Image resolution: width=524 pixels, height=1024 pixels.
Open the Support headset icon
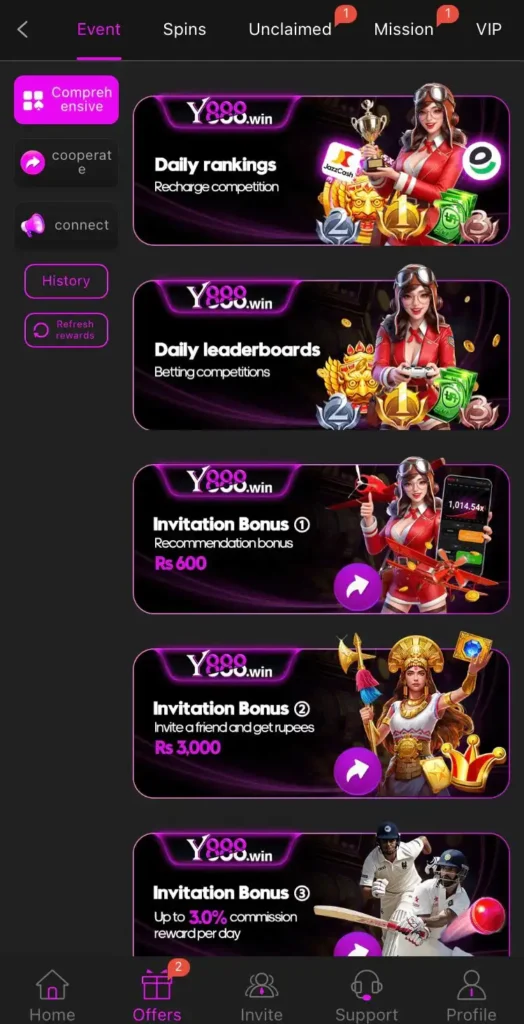point(367,985)
